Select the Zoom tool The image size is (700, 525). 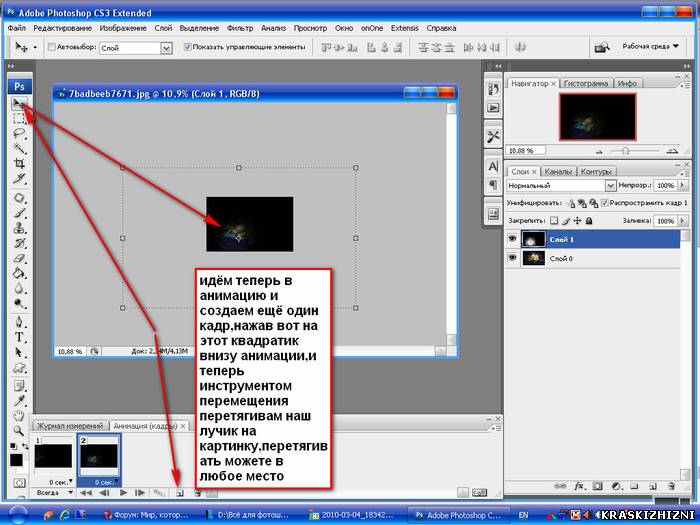(x=19, y=431)
